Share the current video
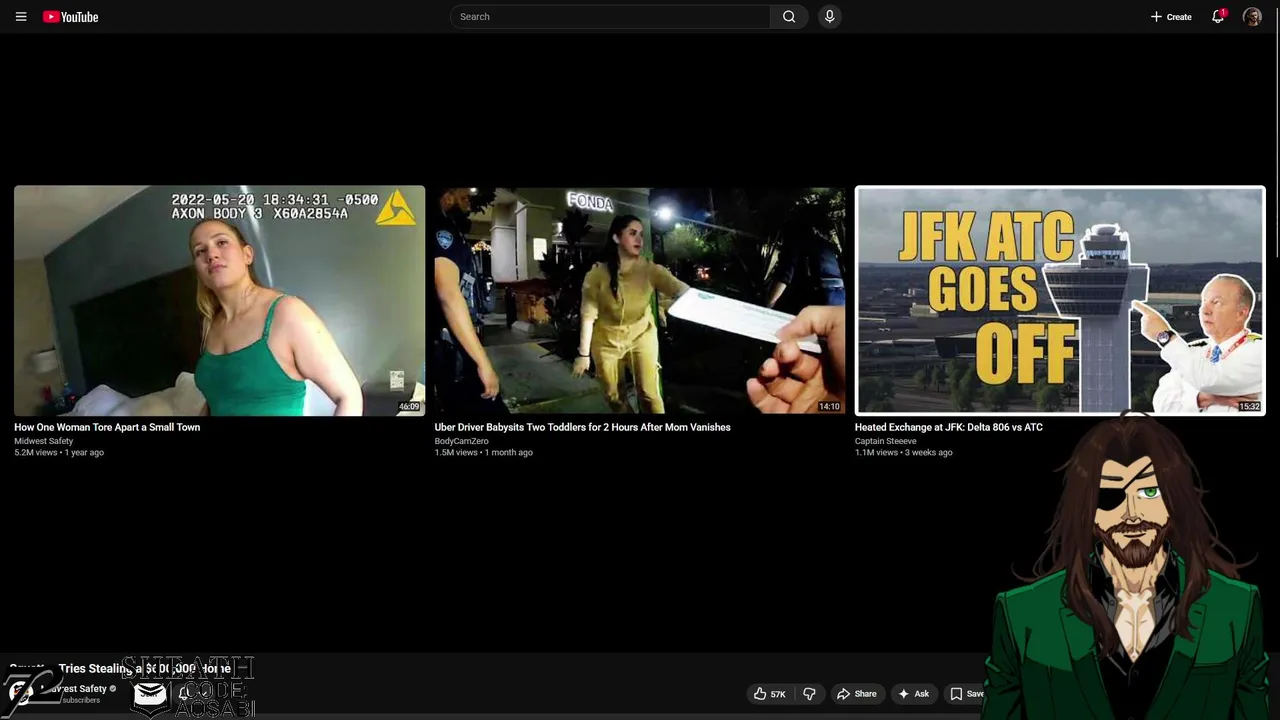 pyautogui.click(x=857, y=694)
